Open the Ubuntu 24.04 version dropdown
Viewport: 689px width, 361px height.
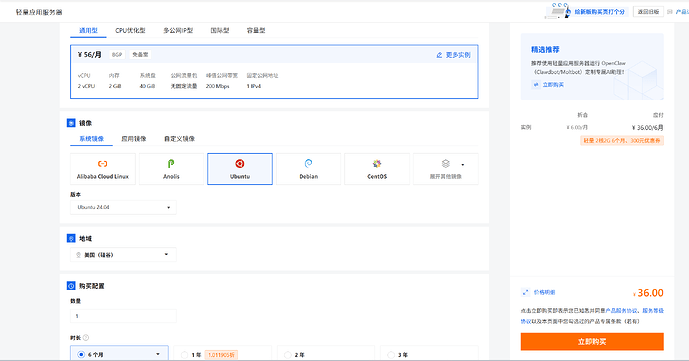[x=123, y=207]
